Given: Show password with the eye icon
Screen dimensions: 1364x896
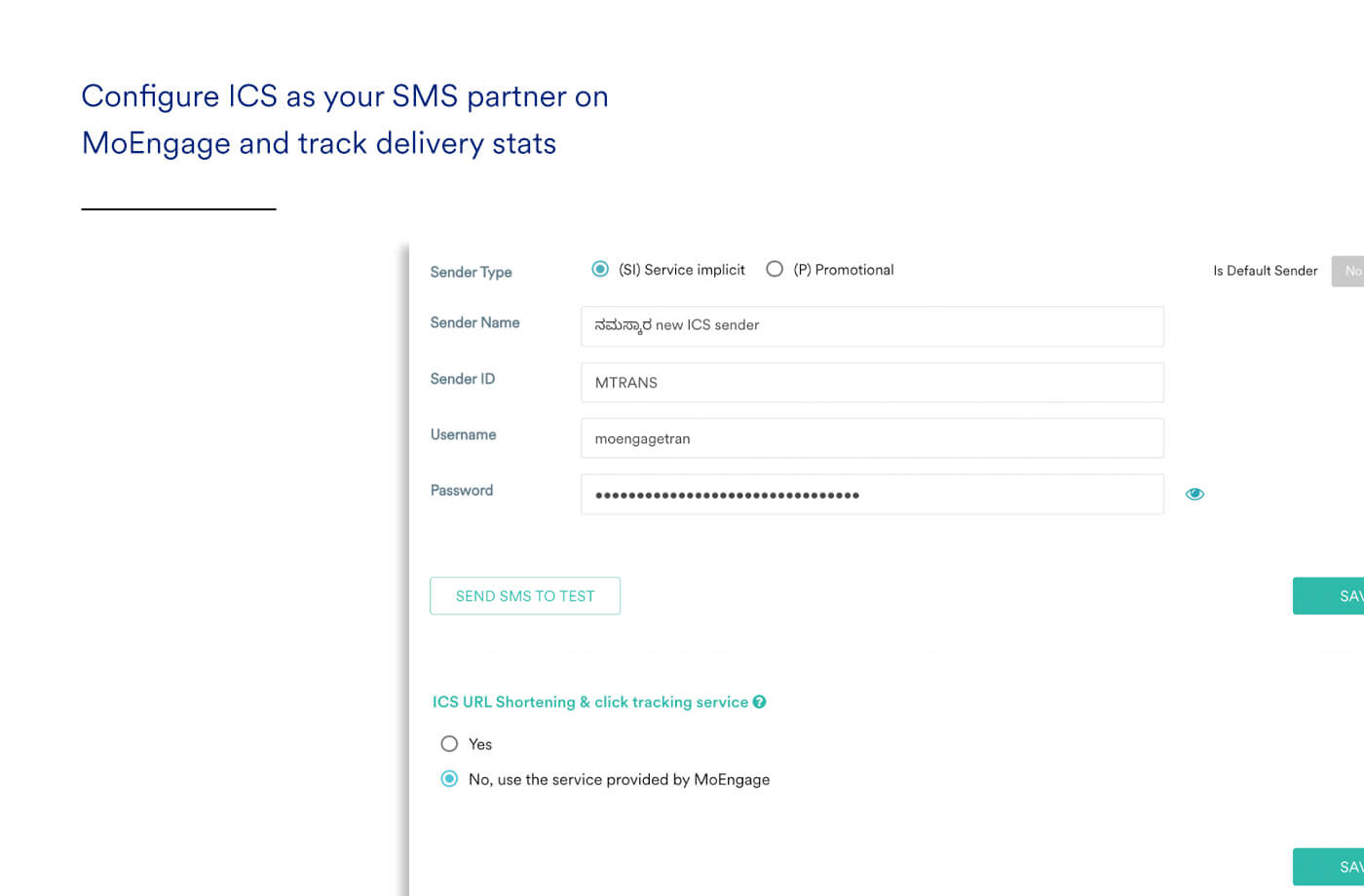Looking at the screenshot, I should point(1194,494).
